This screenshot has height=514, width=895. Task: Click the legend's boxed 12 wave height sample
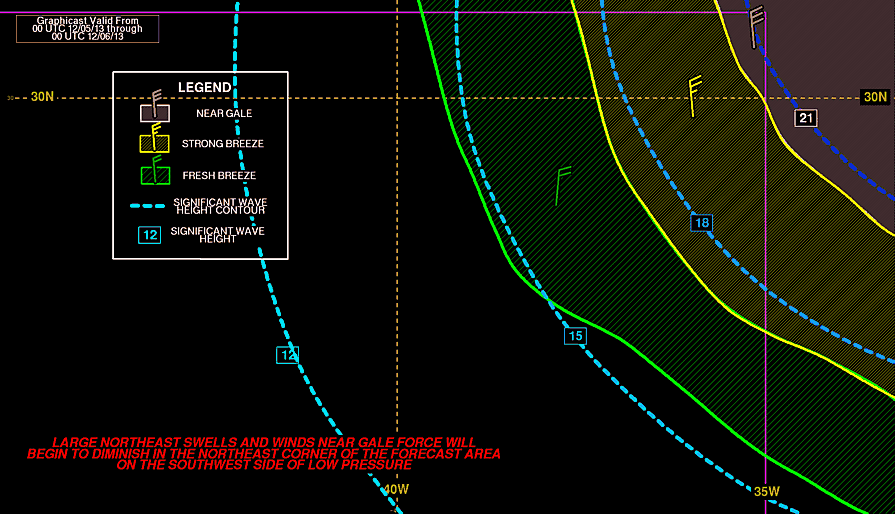[150, 235]
